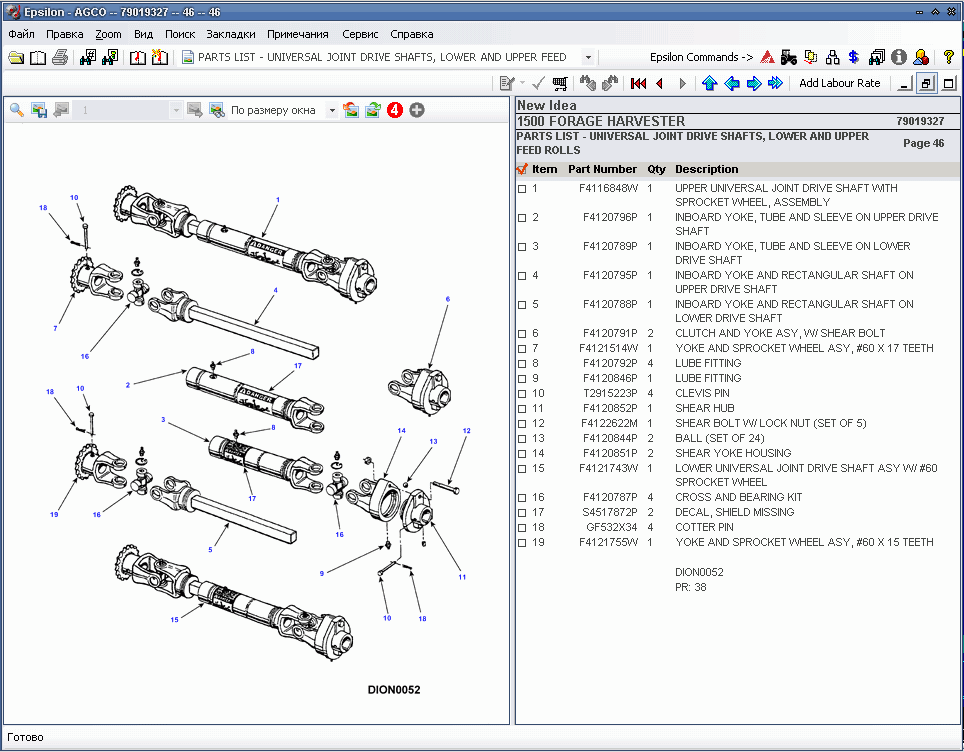The width and height of the screenshot is (964, 752).
Task: Jump to first page using double-left arrow icon
Action: pos(639,83)
